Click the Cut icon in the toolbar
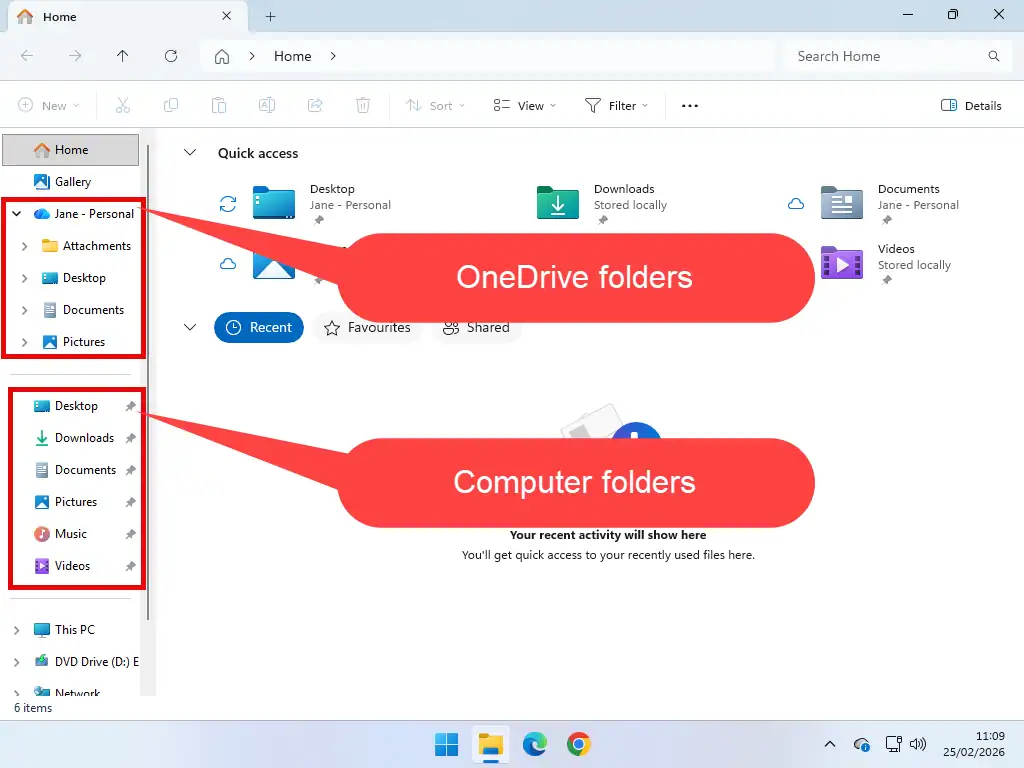This screenshot has height=768, width=1024. coord(123,105)
